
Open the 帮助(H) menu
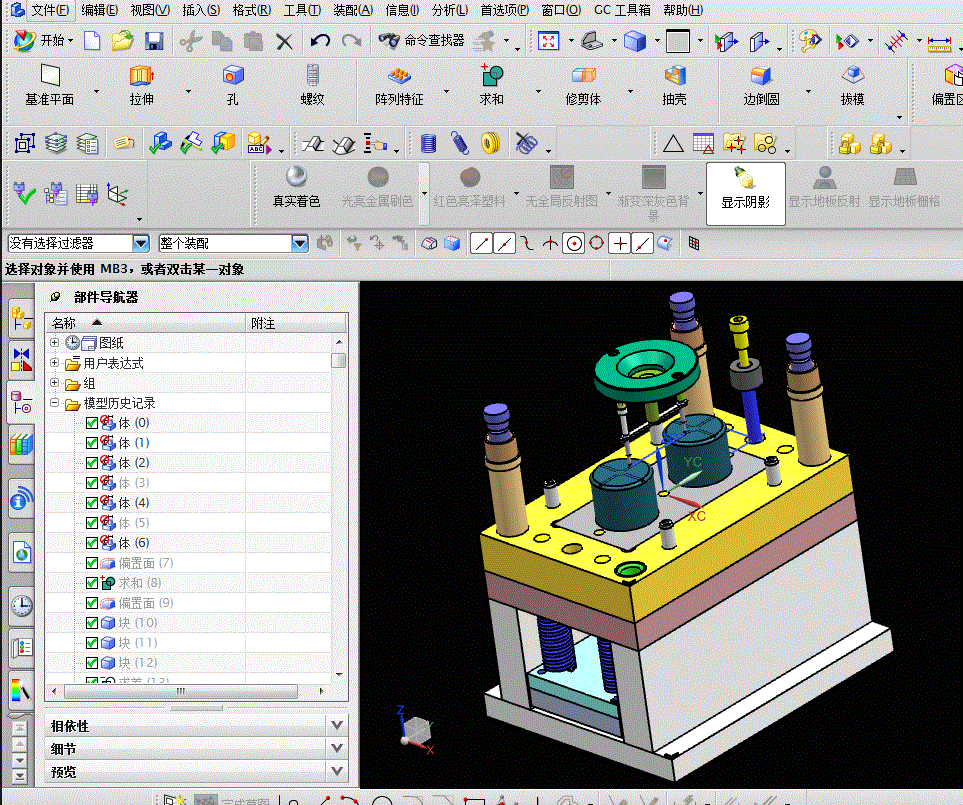pos(683,10)
